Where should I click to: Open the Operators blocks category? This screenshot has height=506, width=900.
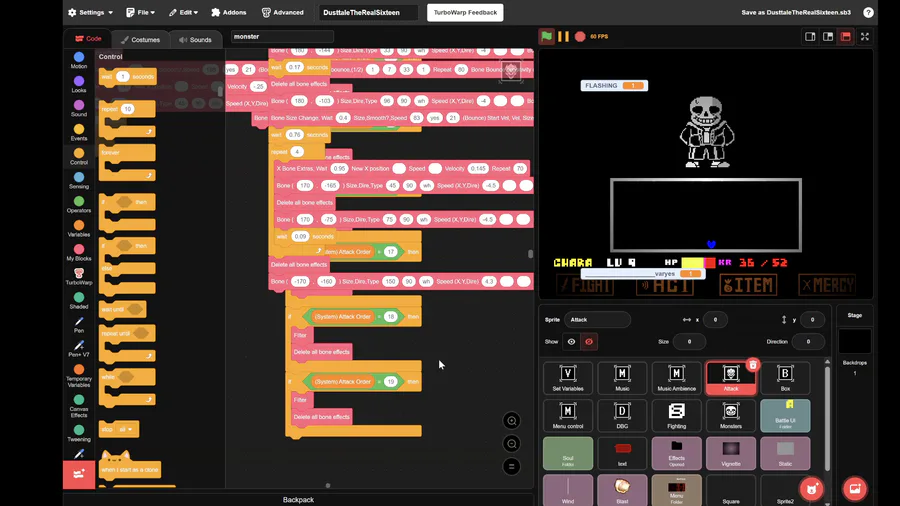(x=79, y=205)
